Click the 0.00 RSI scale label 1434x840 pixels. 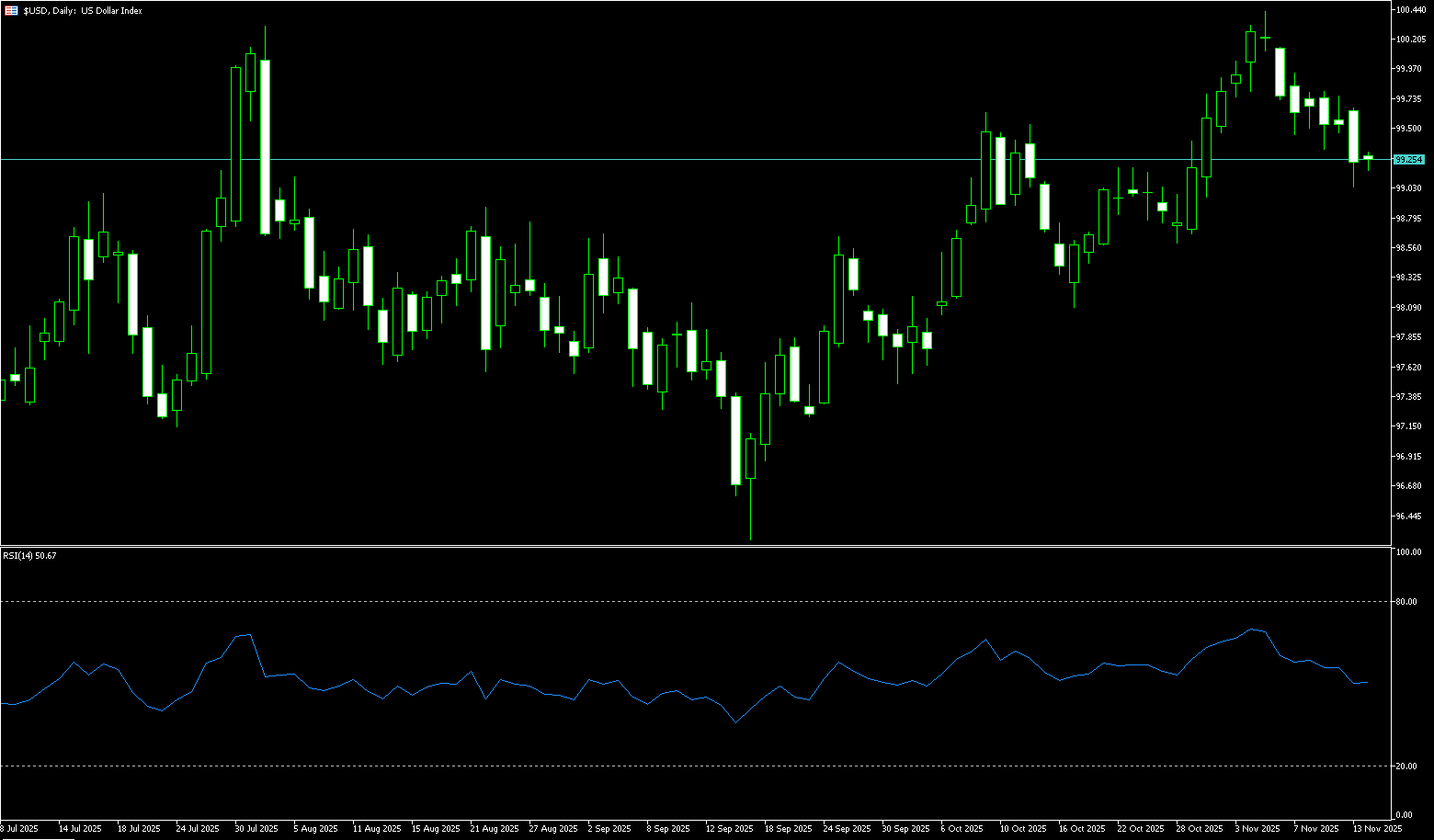pyautogui.click(x=1404, y=815)
